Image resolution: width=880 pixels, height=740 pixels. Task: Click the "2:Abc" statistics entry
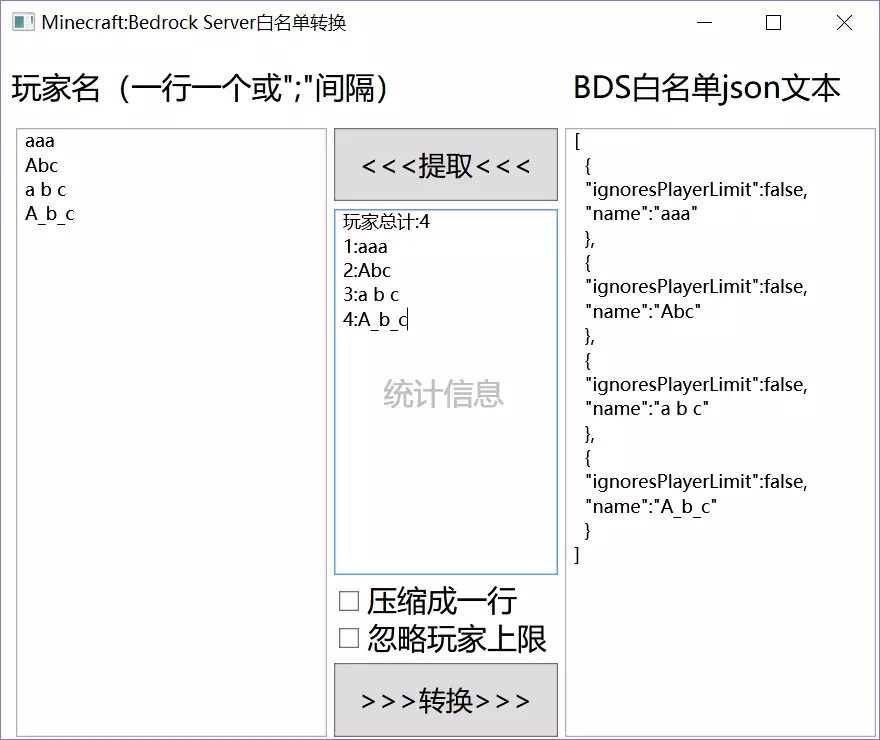[367, 270]
